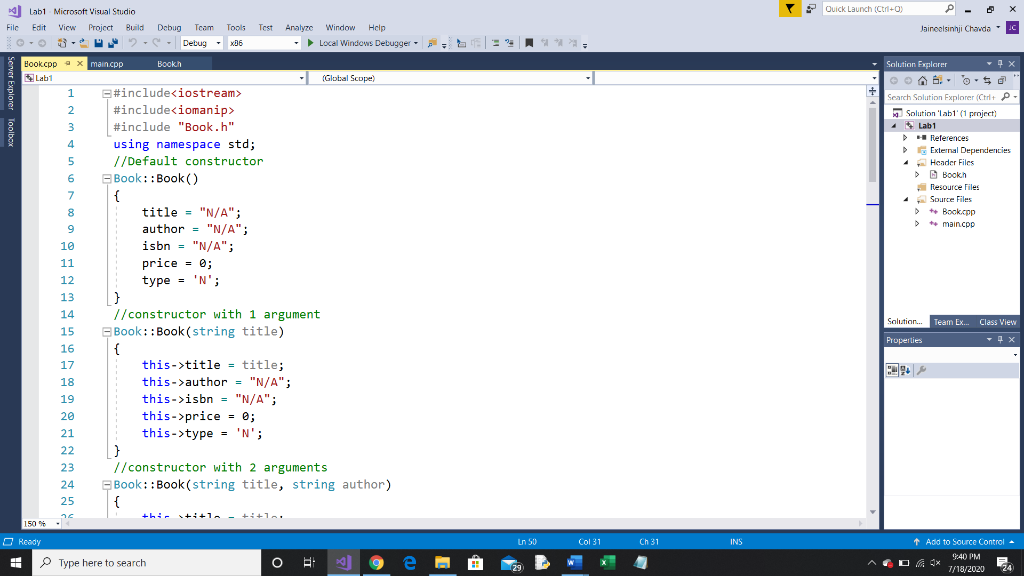Image resolution: width=1024 pixels, height=576 pixels.
Task: Expand the External Dependencies node
Action: [x=905, y=150]
